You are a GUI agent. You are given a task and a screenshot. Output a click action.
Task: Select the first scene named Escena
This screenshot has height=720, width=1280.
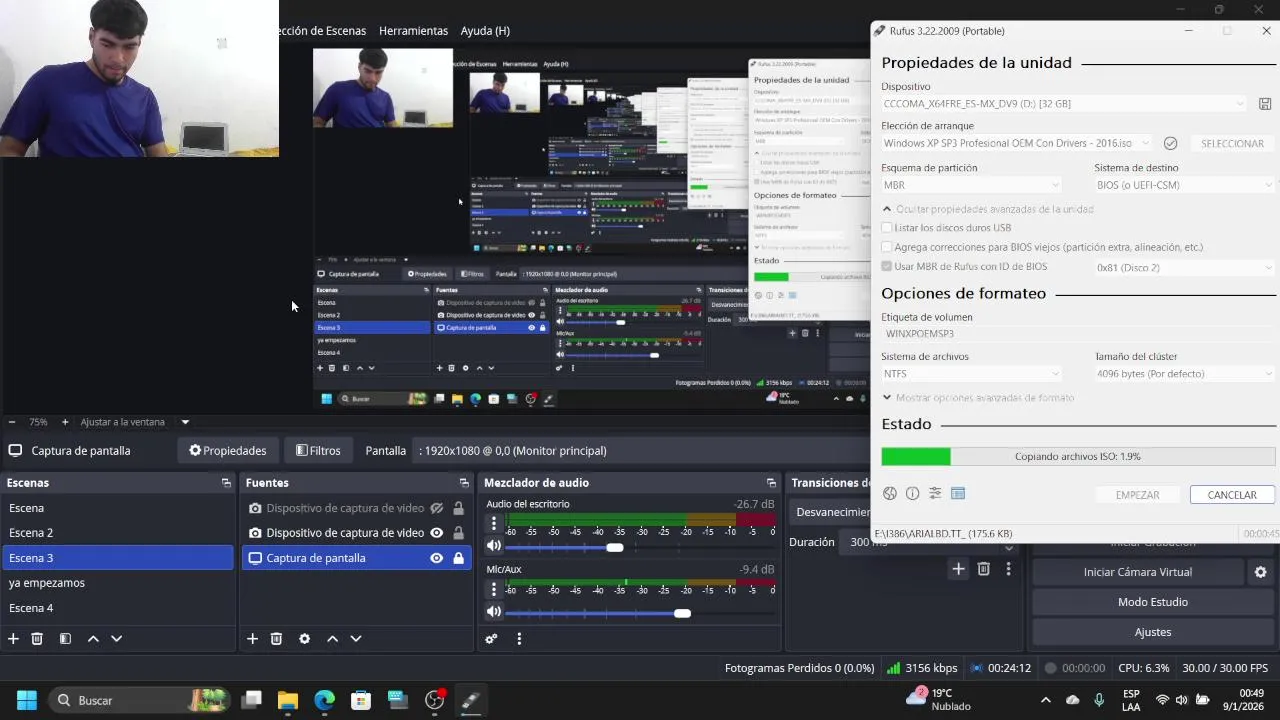tap(118, 508)
